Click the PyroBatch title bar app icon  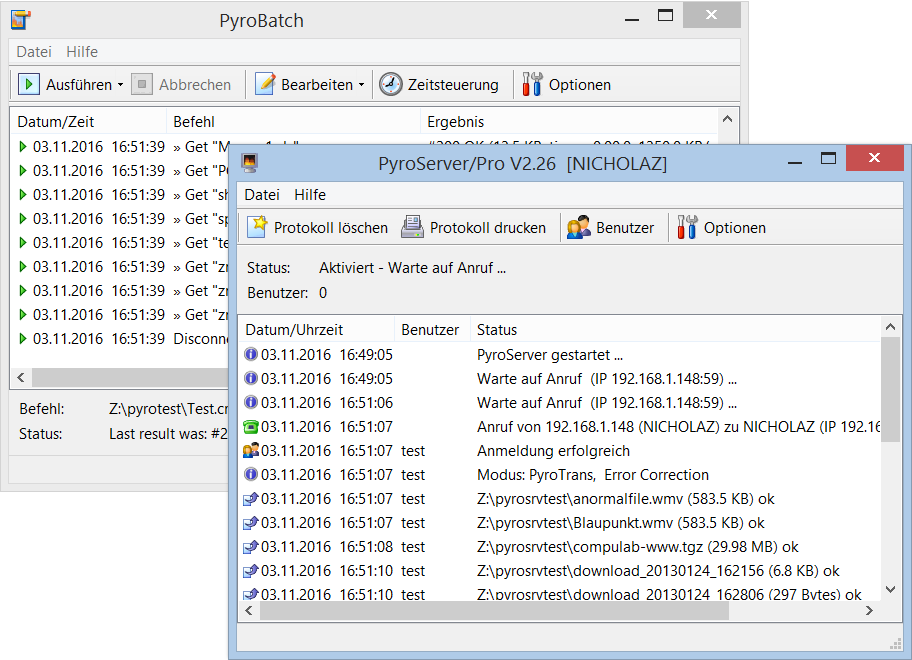coord(20,20)
